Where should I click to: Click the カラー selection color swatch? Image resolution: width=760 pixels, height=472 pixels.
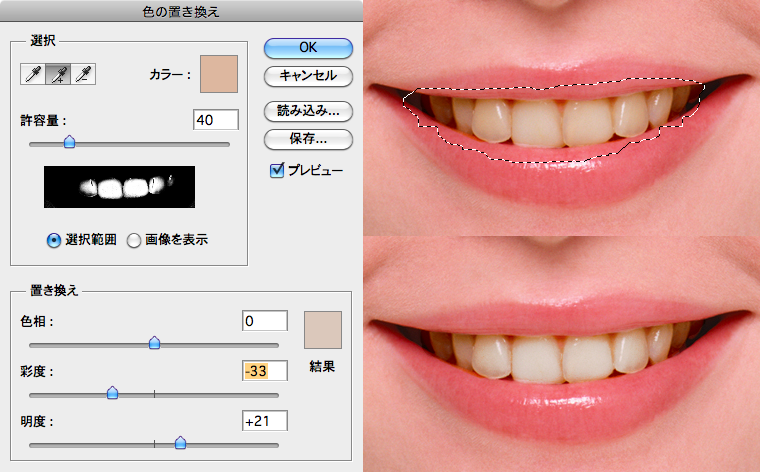pos(218,75)
